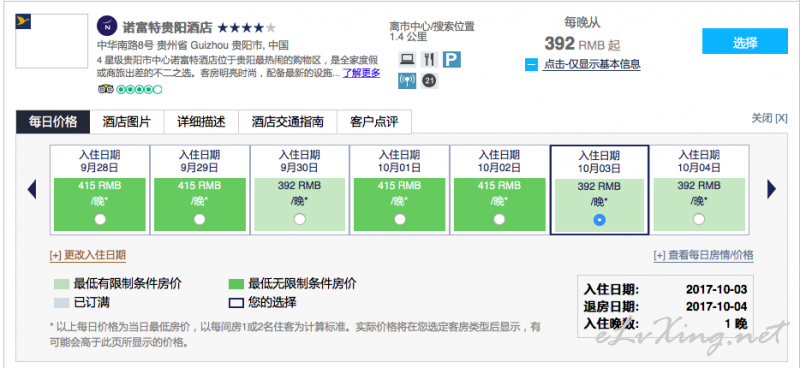Click the blue 选择 button

pos(745,41)
